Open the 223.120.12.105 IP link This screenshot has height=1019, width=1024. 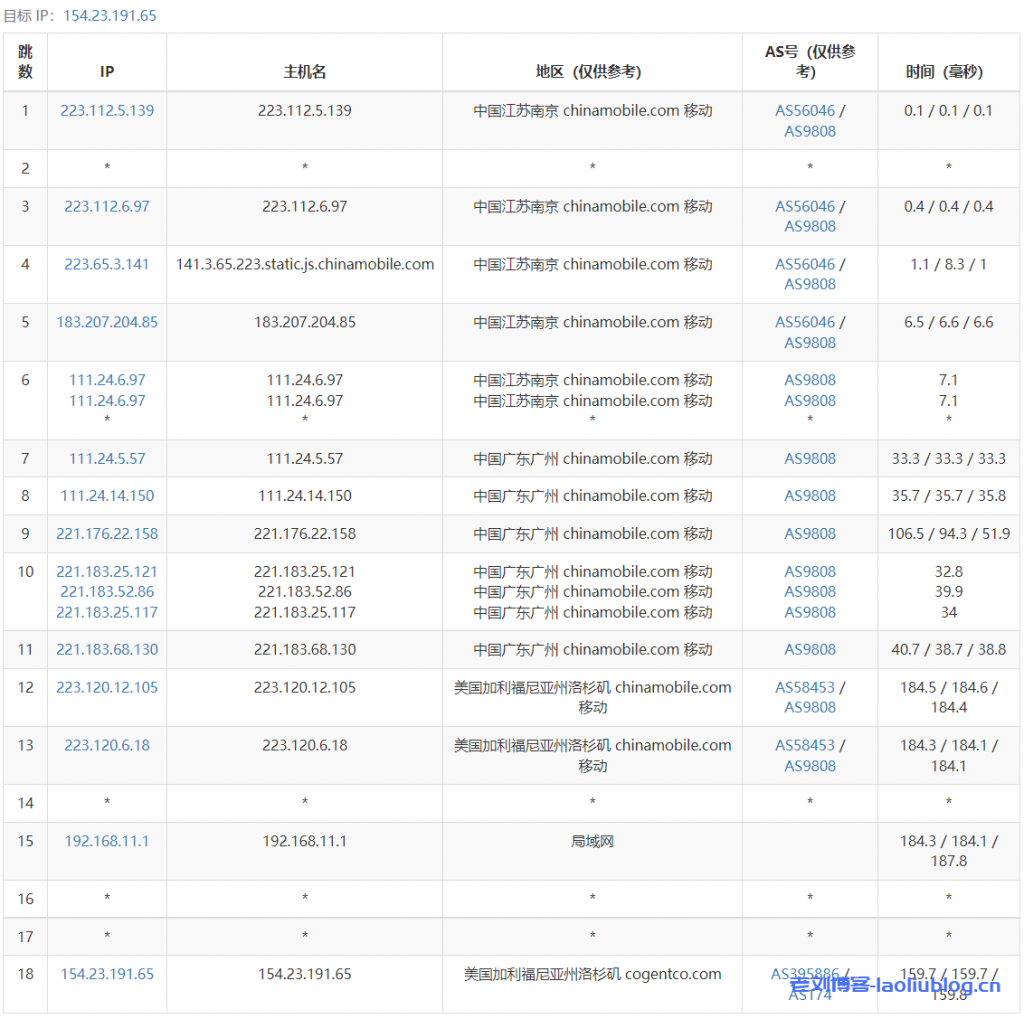(x=107, y=688)
